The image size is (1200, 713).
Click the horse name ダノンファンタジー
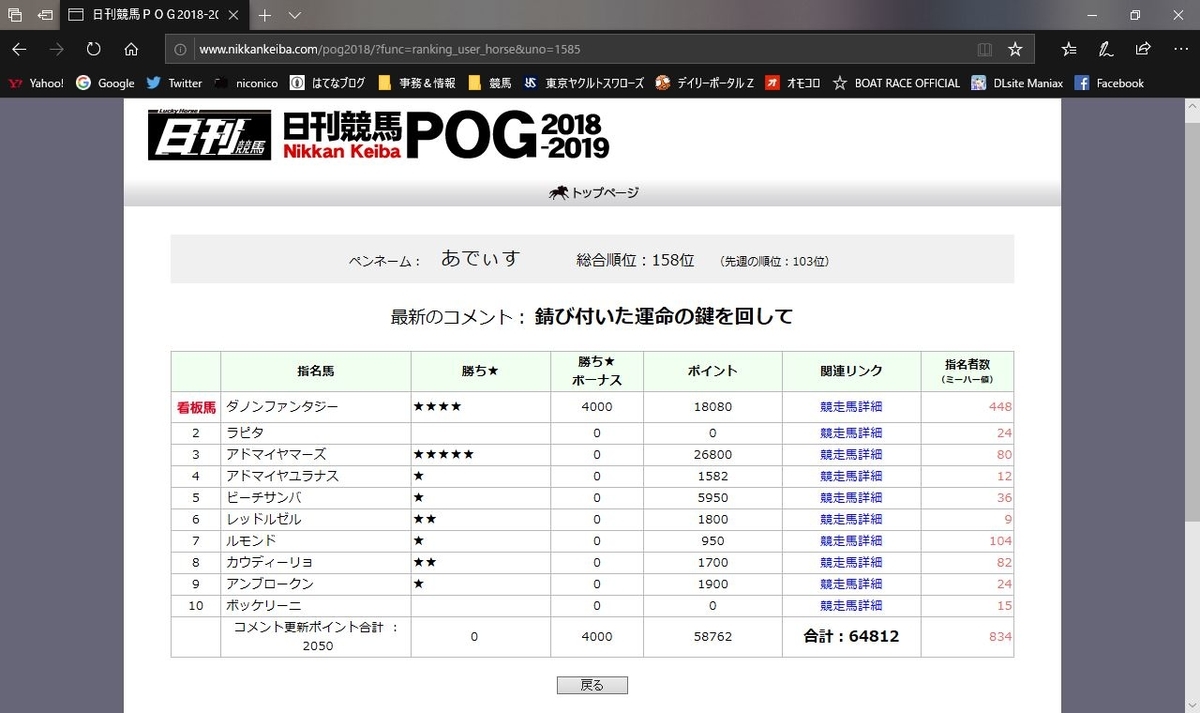click(283, 406)
